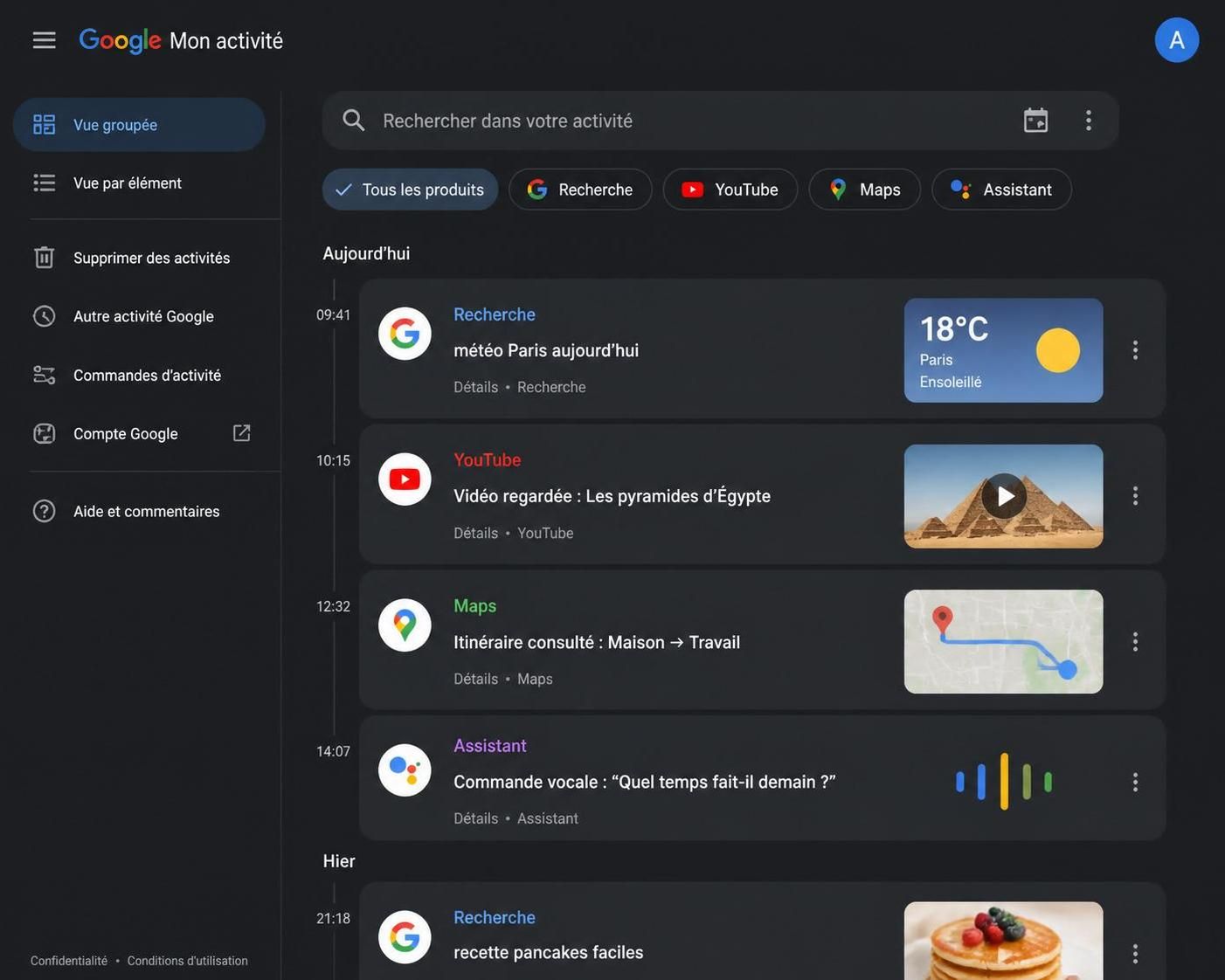Click the YouTube label beside Détails on pyramides entry
This screenshot has height=980, width=1225.
coord(545,533)
